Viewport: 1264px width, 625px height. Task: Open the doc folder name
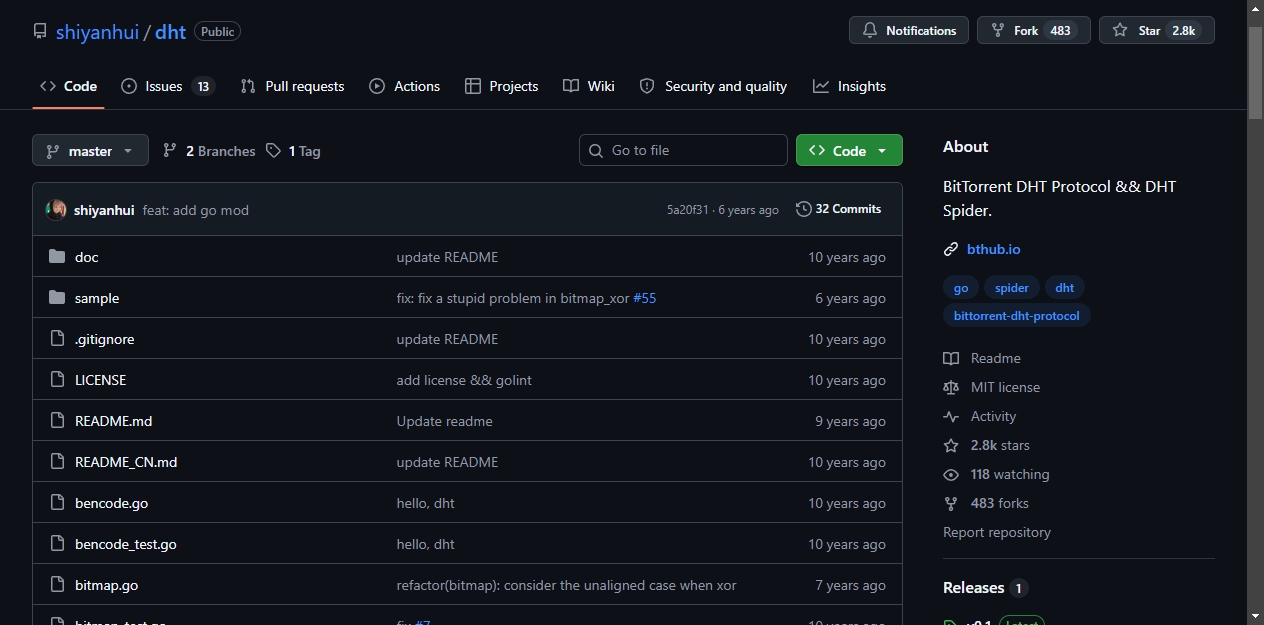click(x=87, y=257)
